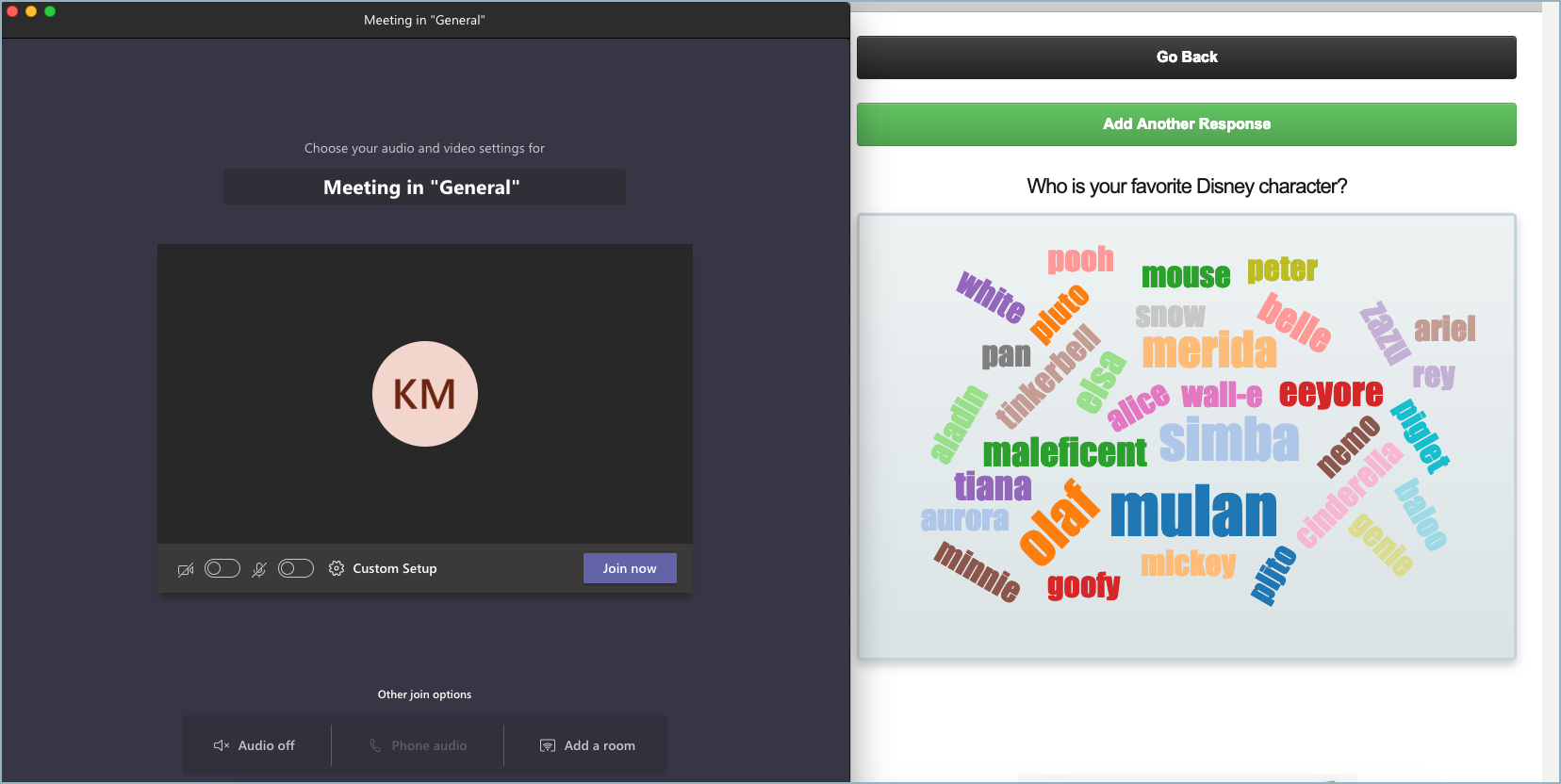Click the word pan in word cloud
This screenshot has height=784, width=1561.
click(1006, 355)
